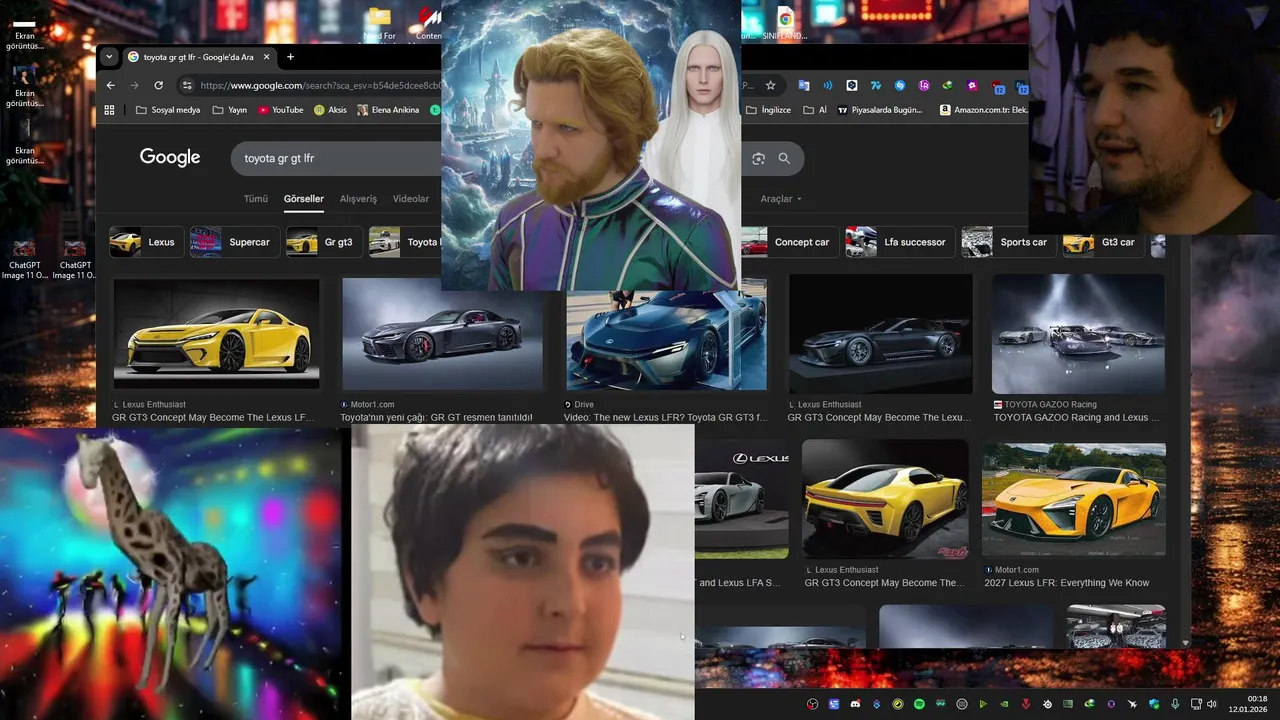This screenshot has width=1280, height=720.
Task: Open the Sosyal medya bookmark folder
Action: coord(168,110)
